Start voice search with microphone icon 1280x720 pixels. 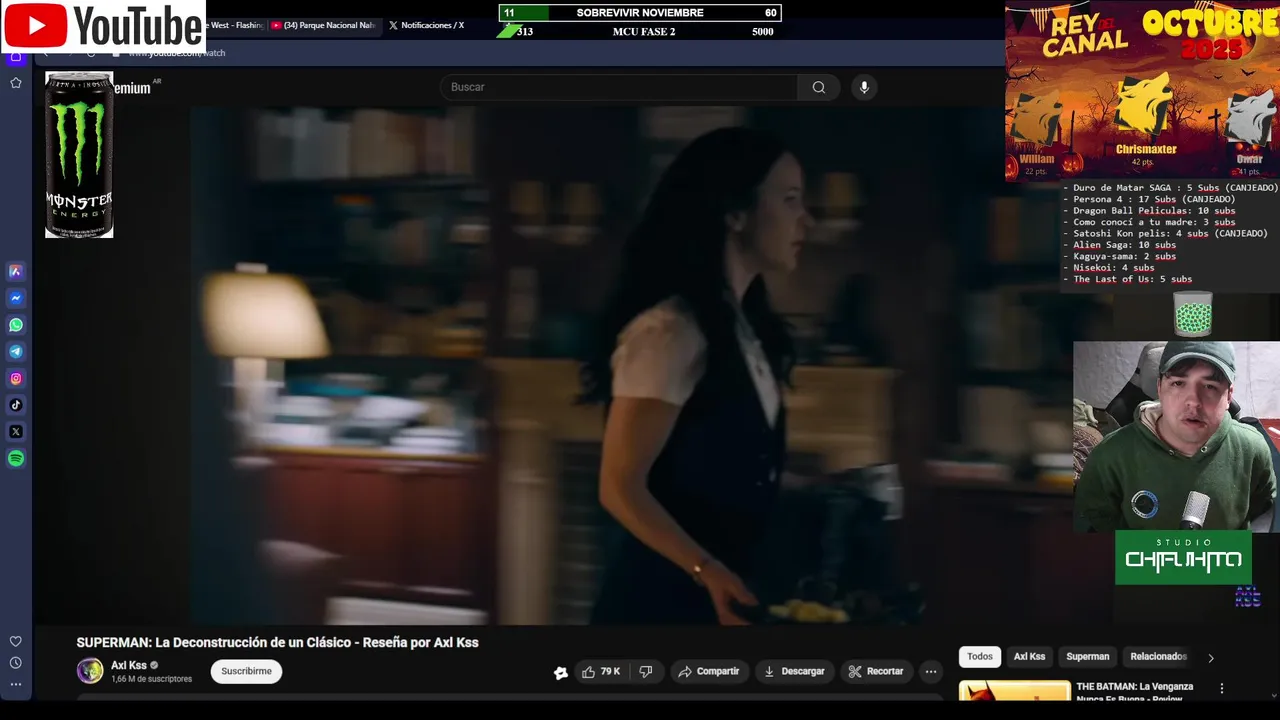coord(864,87)
